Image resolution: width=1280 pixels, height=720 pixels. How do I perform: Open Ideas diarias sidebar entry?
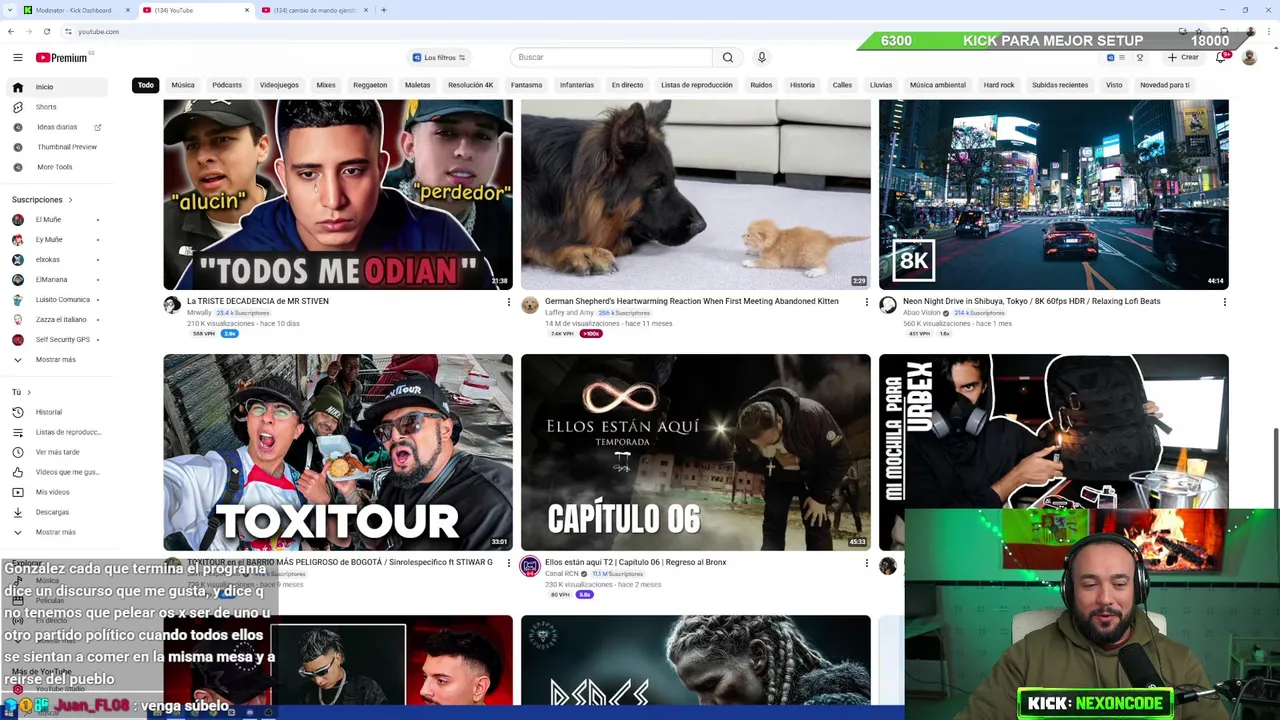(x=55, y=127)
